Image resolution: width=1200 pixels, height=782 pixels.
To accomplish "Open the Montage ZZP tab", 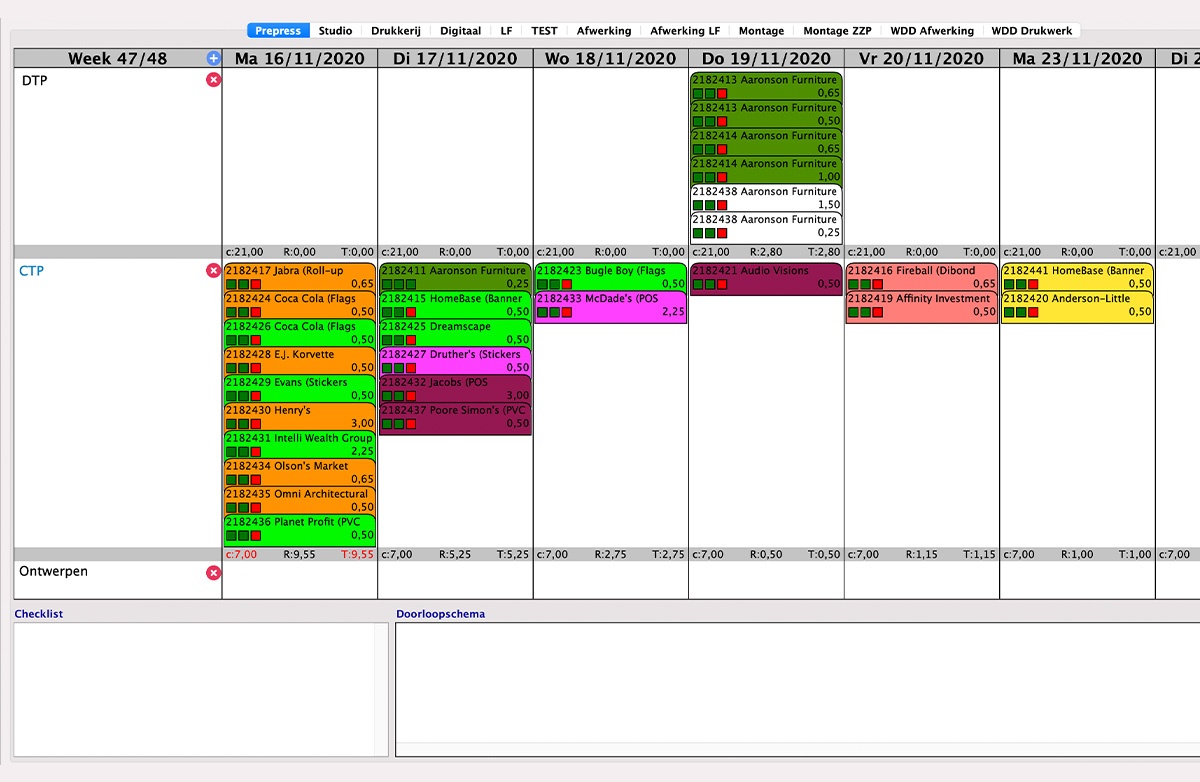I will tap(837, 31).
